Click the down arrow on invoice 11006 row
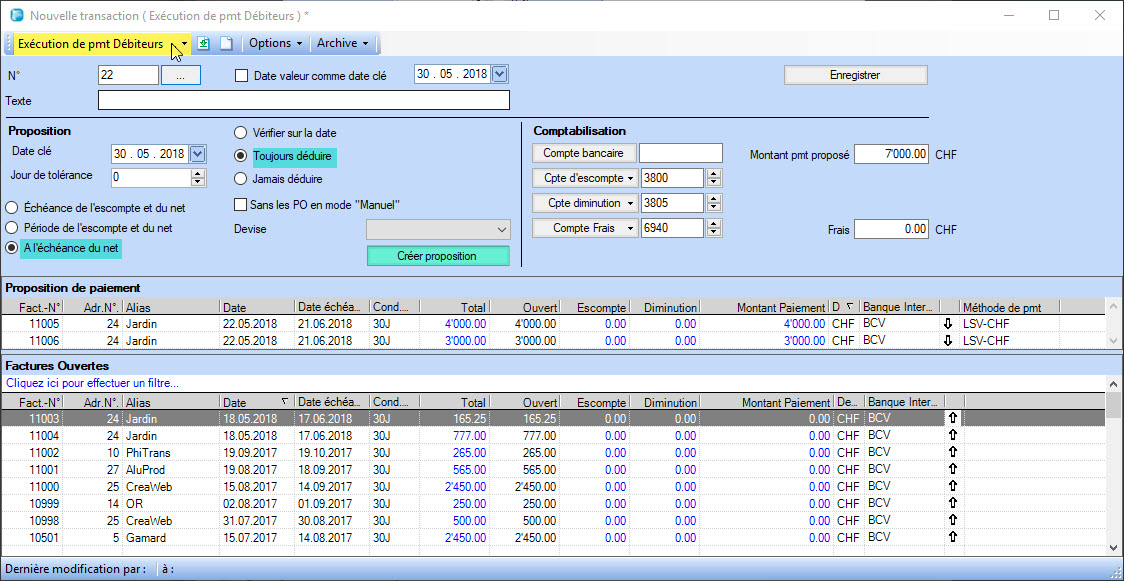The height and width of the screenshot is (581, 1124). 948,340
